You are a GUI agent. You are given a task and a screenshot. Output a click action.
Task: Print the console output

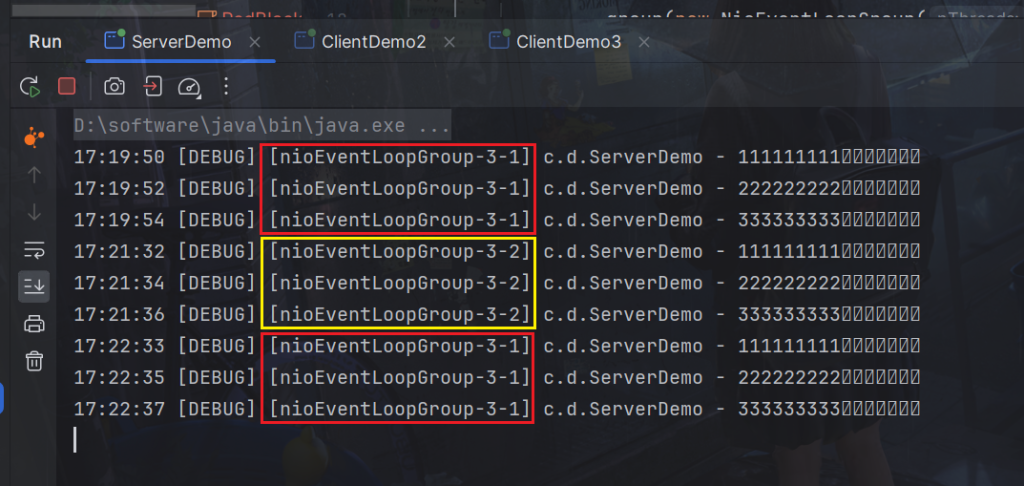pos(34,323)
